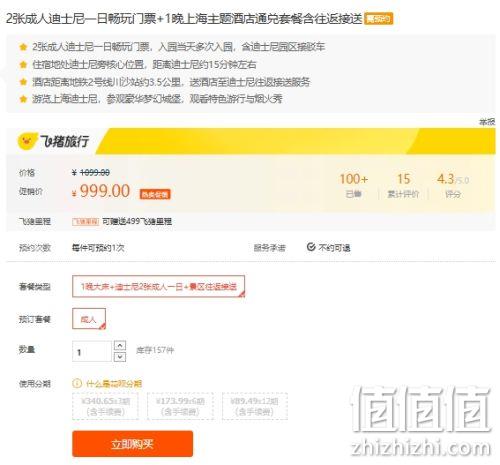Click the 不约可退 service promise text
This screenshot has height=465, width=500.
(x=334, y=248)
